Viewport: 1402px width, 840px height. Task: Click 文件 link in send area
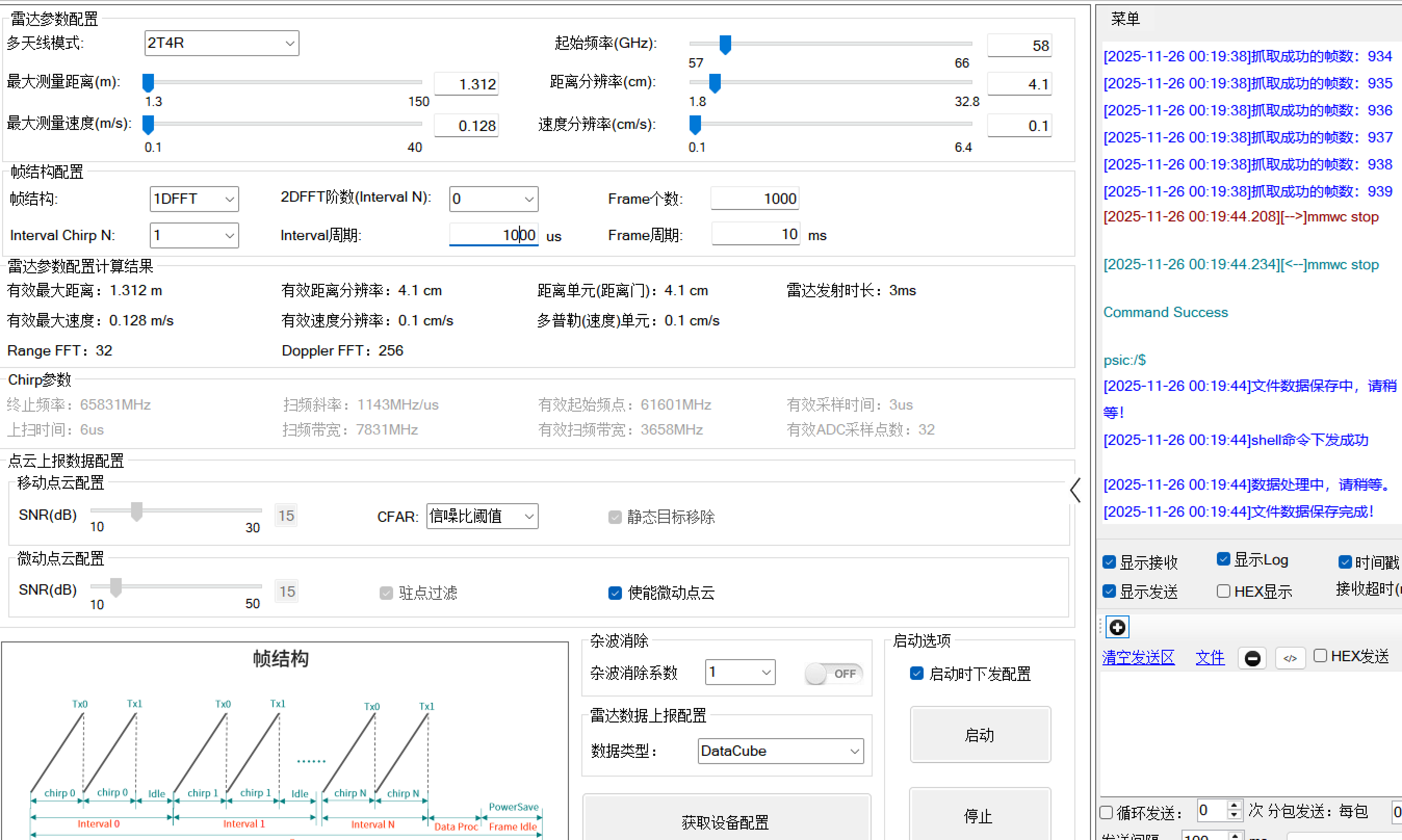click(x=1210, y=658)
